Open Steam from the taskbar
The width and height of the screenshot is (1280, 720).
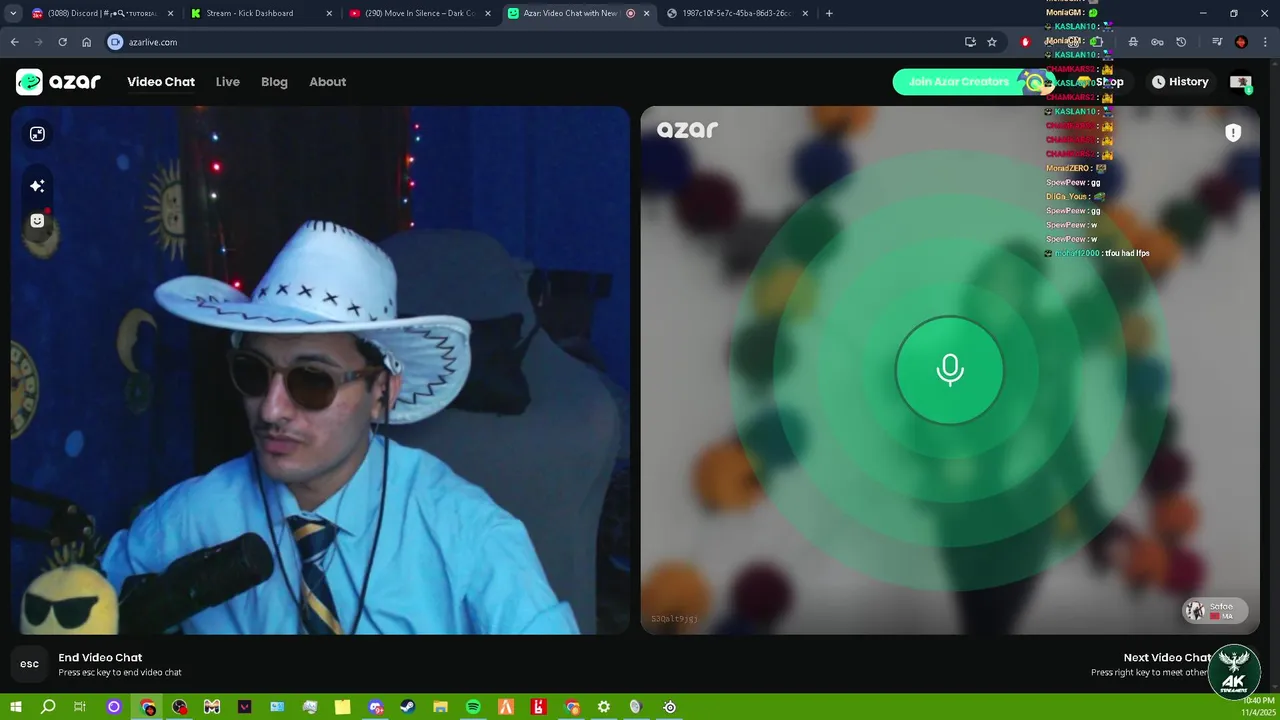(x=408, y=707)
